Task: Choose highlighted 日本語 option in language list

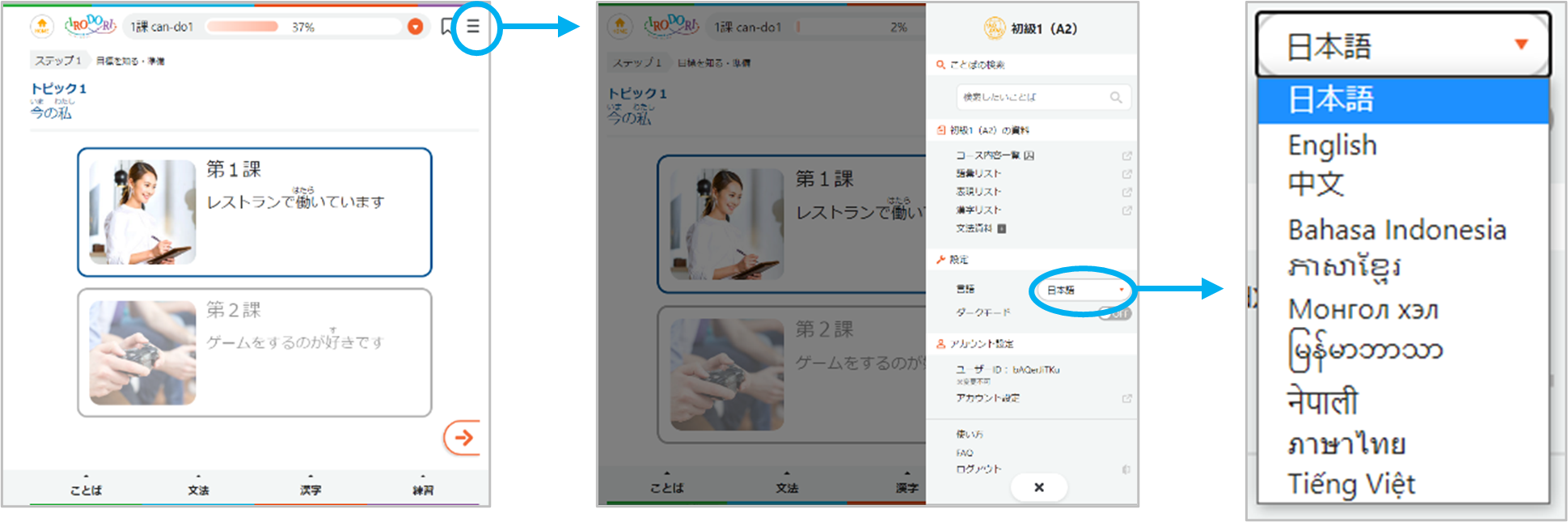Action: pyautogui.click(x=1403, y=100)
